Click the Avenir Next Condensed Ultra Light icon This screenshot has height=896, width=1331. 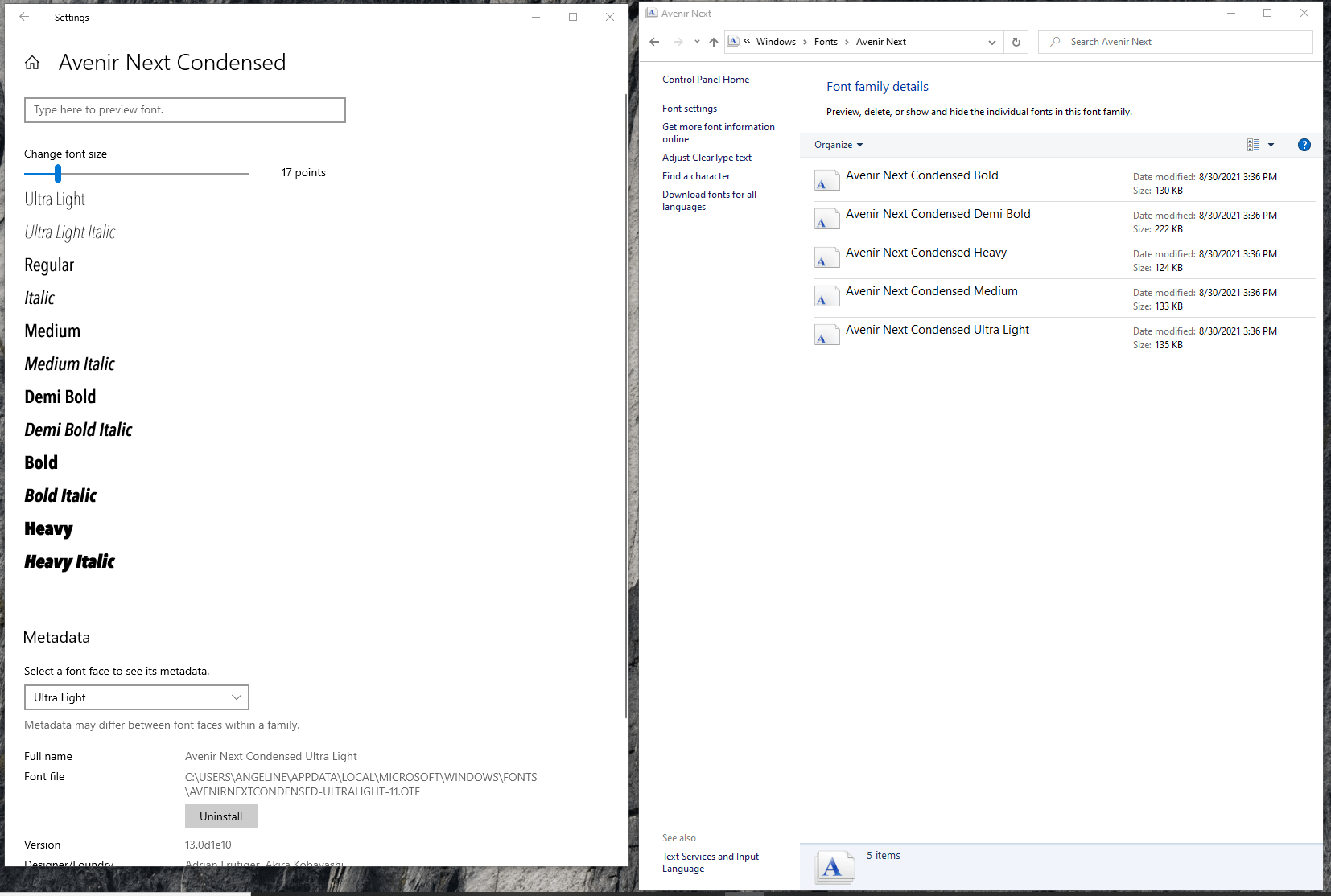827,335
